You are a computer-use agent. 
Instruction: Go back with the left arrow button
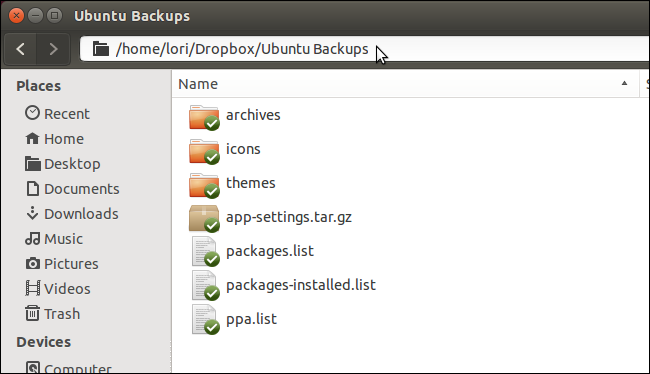pyautogui.click(x=21, y=49)
